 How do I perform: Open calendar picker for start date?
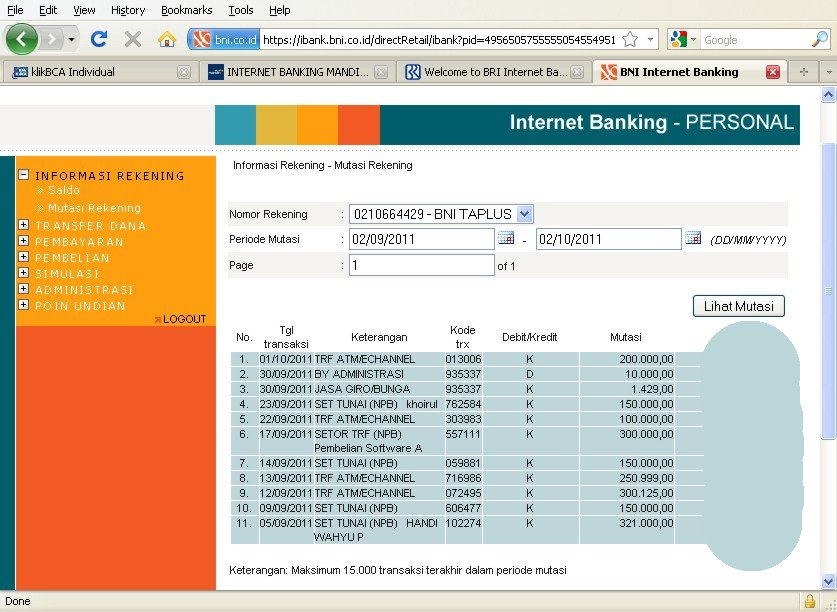(x=506, y=238)
